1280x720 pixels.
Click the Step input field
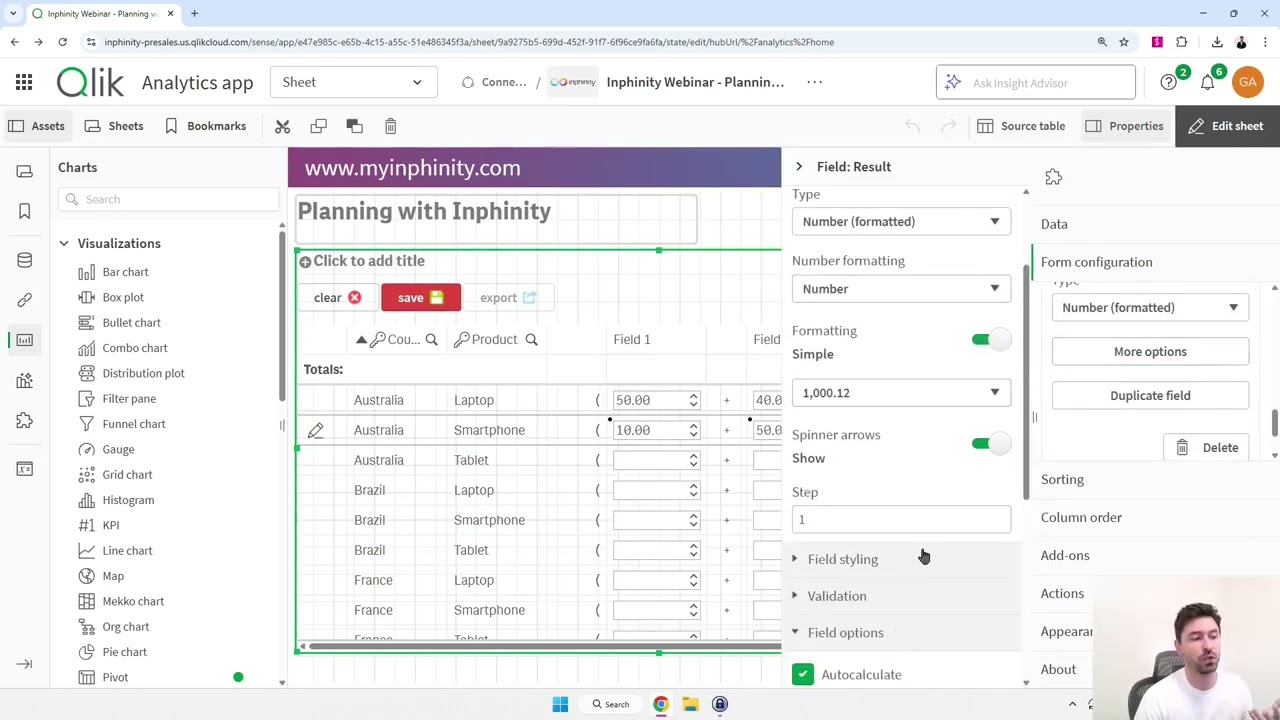[x=901, y=520]
